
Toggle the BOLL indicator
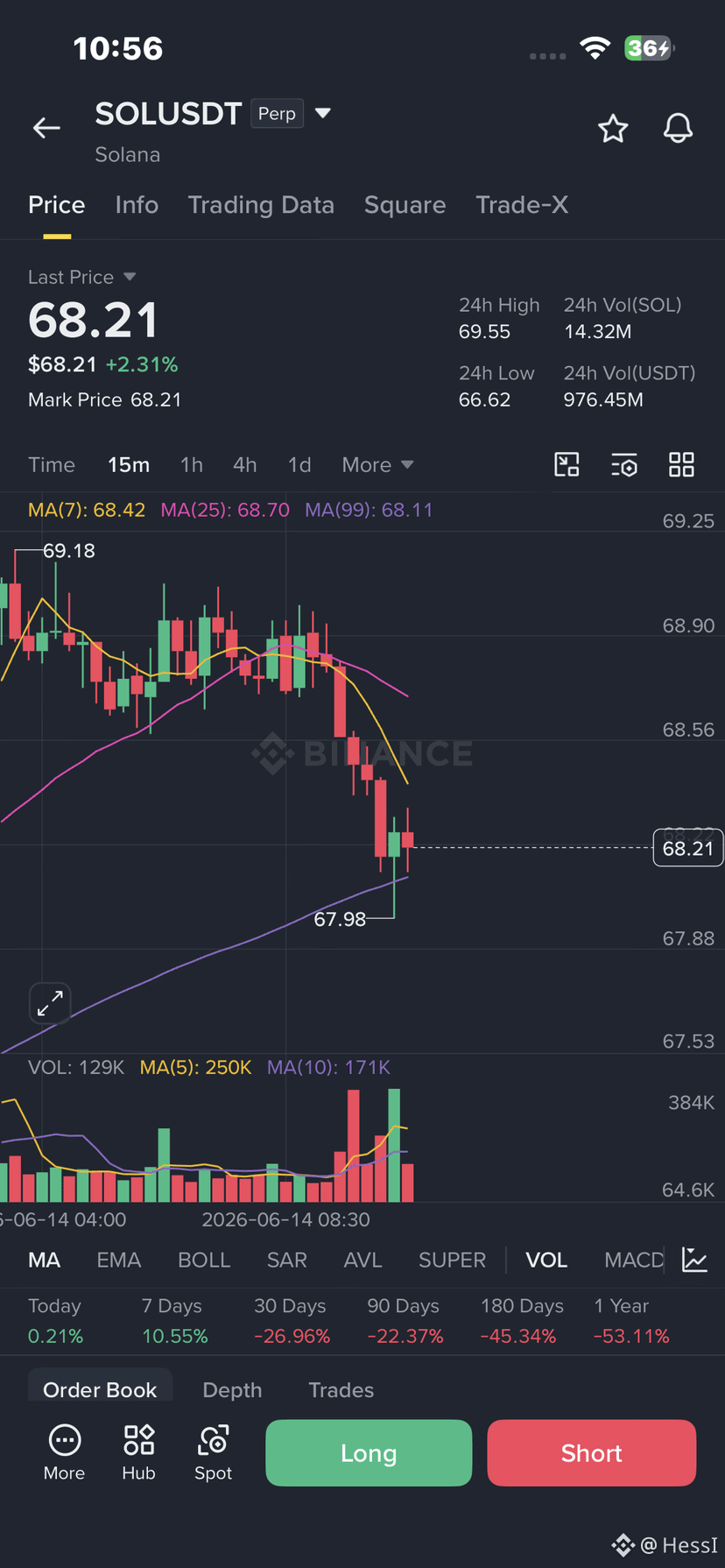pyautogui.click(x=204, y=1260)
